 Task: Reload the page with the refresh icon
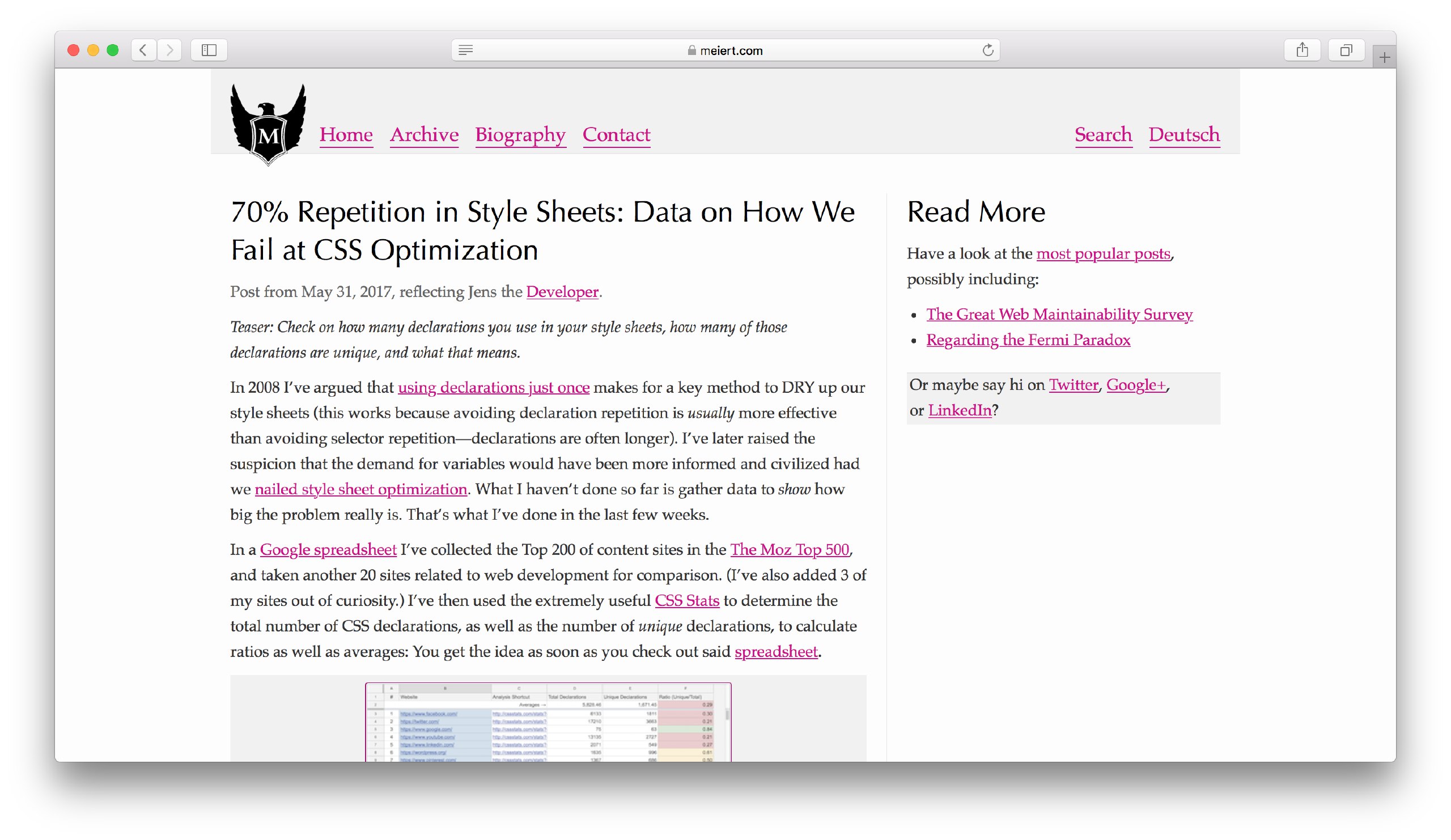tap(988, 50)
